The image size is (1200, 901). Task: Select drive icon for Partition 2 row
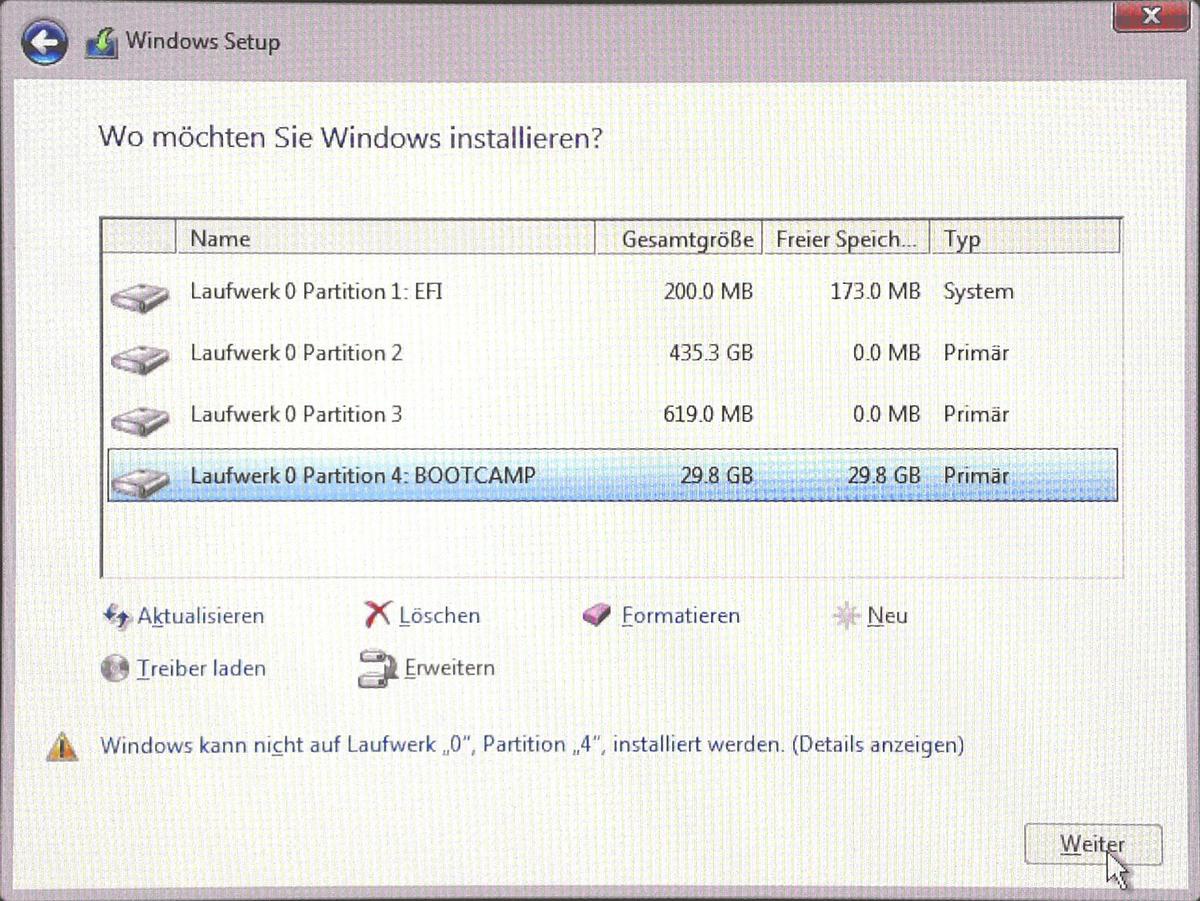[x=139, y=357]
